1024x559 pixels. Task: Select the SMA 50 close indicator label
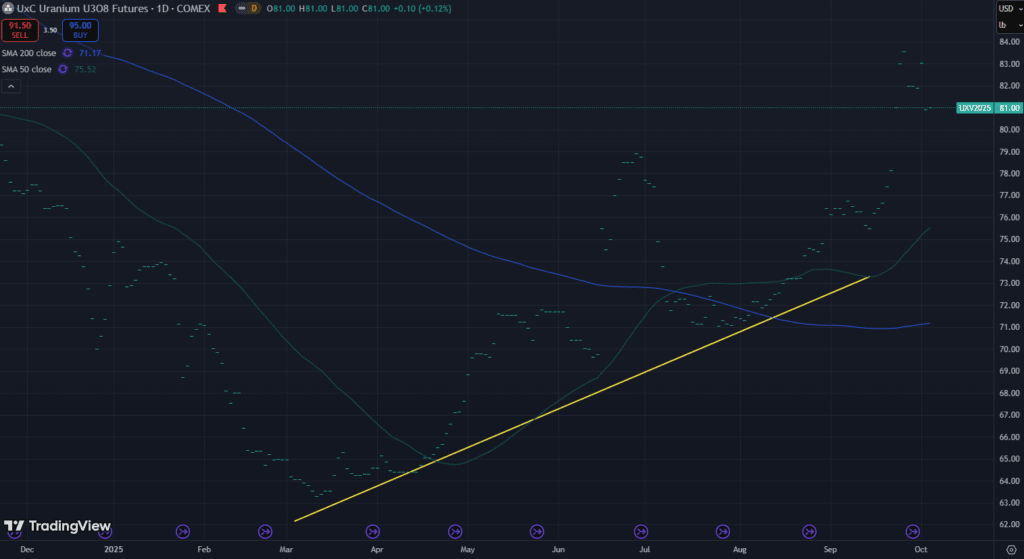point(25,69)
